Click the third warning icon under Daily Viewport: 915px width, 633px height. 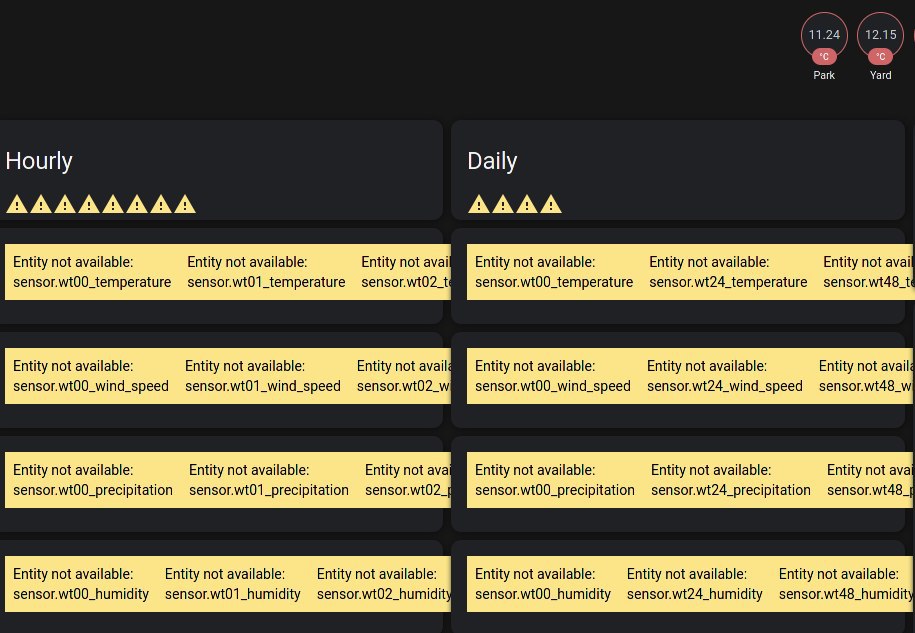[527, 205]
